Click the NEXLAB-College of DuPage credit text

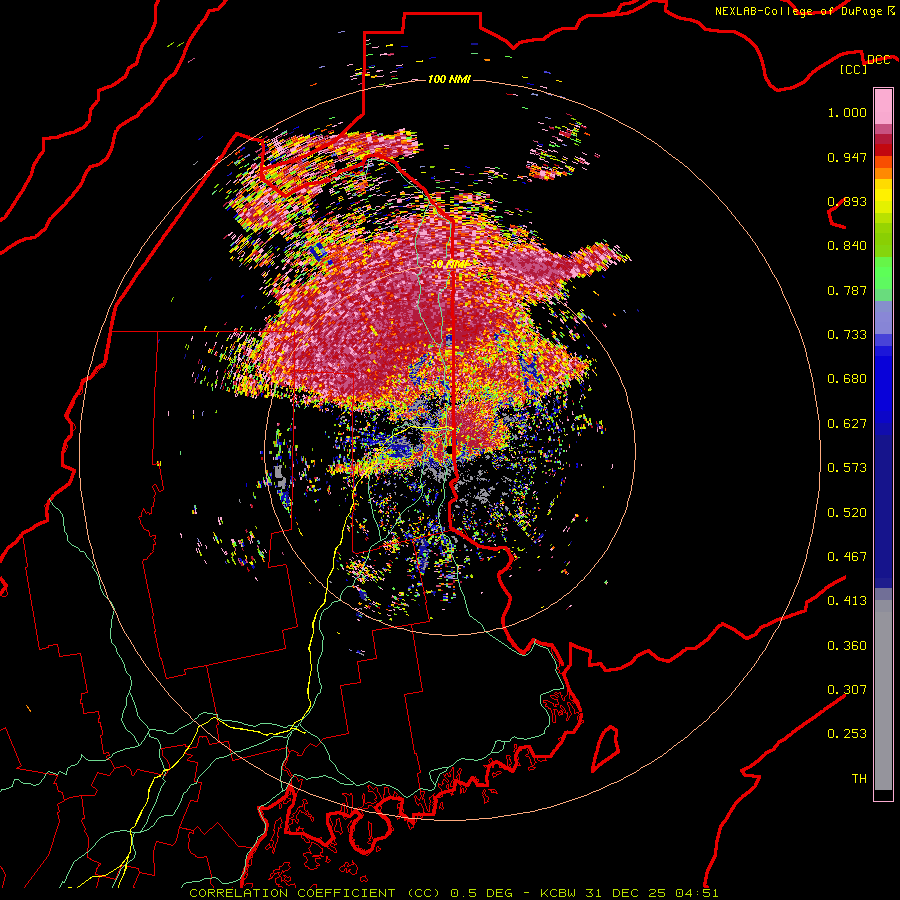[799, 11]
